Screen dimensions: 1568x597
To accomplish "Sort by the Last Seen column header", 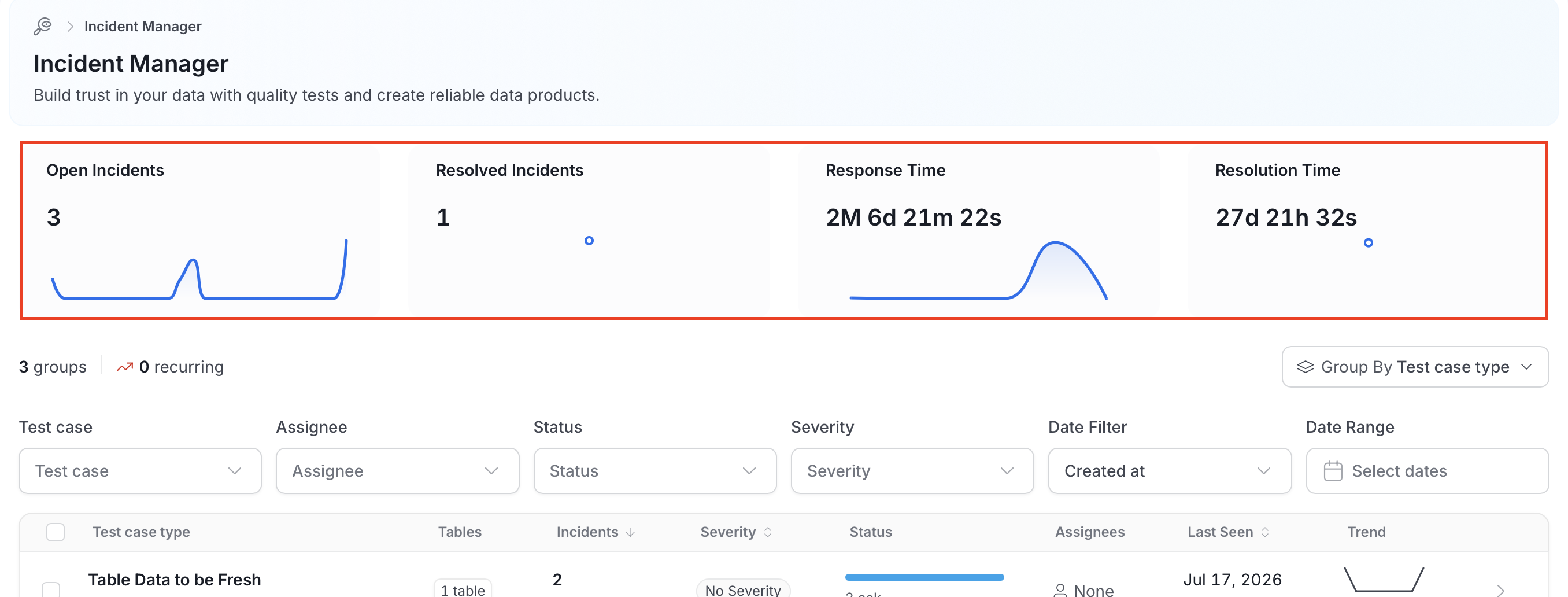I will (1229, 532).
